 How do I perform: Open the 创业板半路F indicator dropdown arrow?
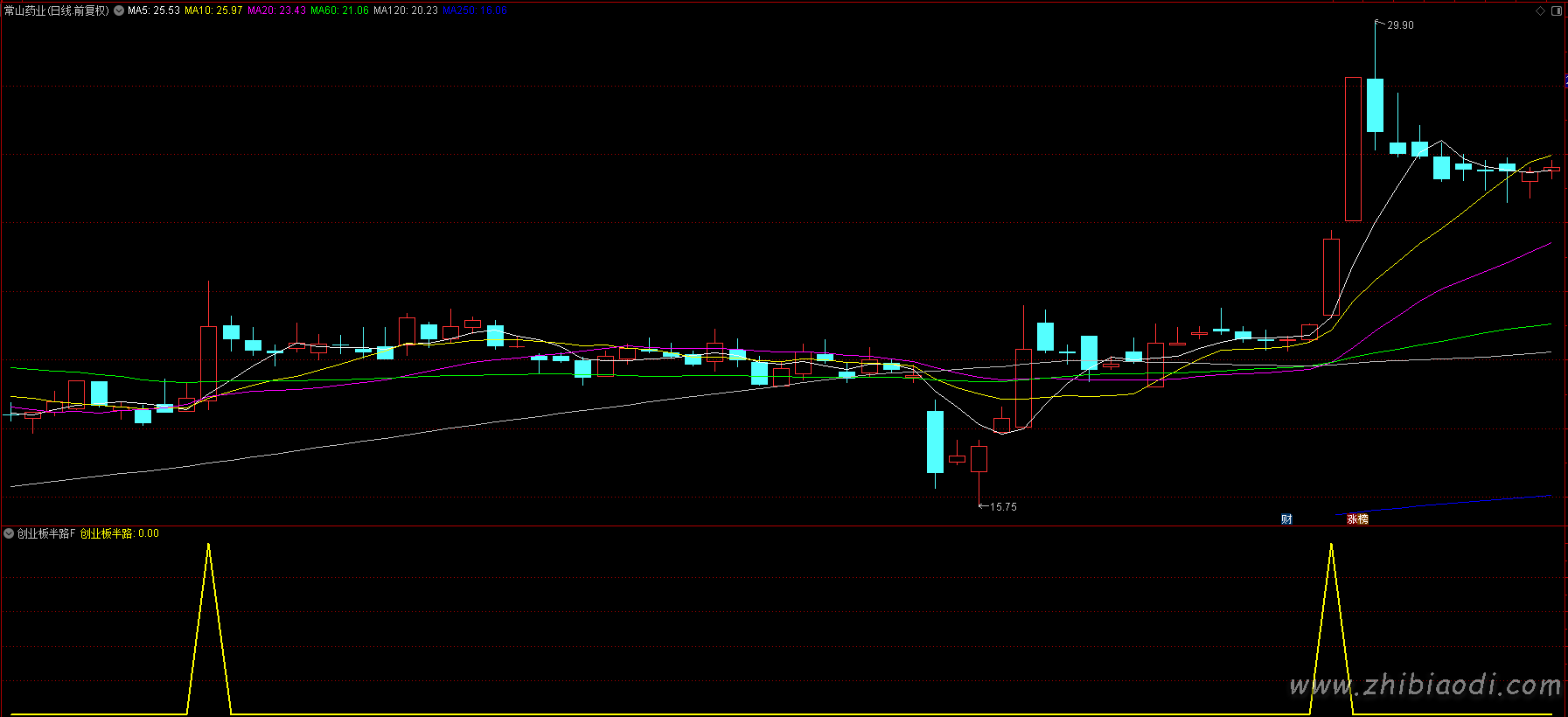[x=9, y=533]
